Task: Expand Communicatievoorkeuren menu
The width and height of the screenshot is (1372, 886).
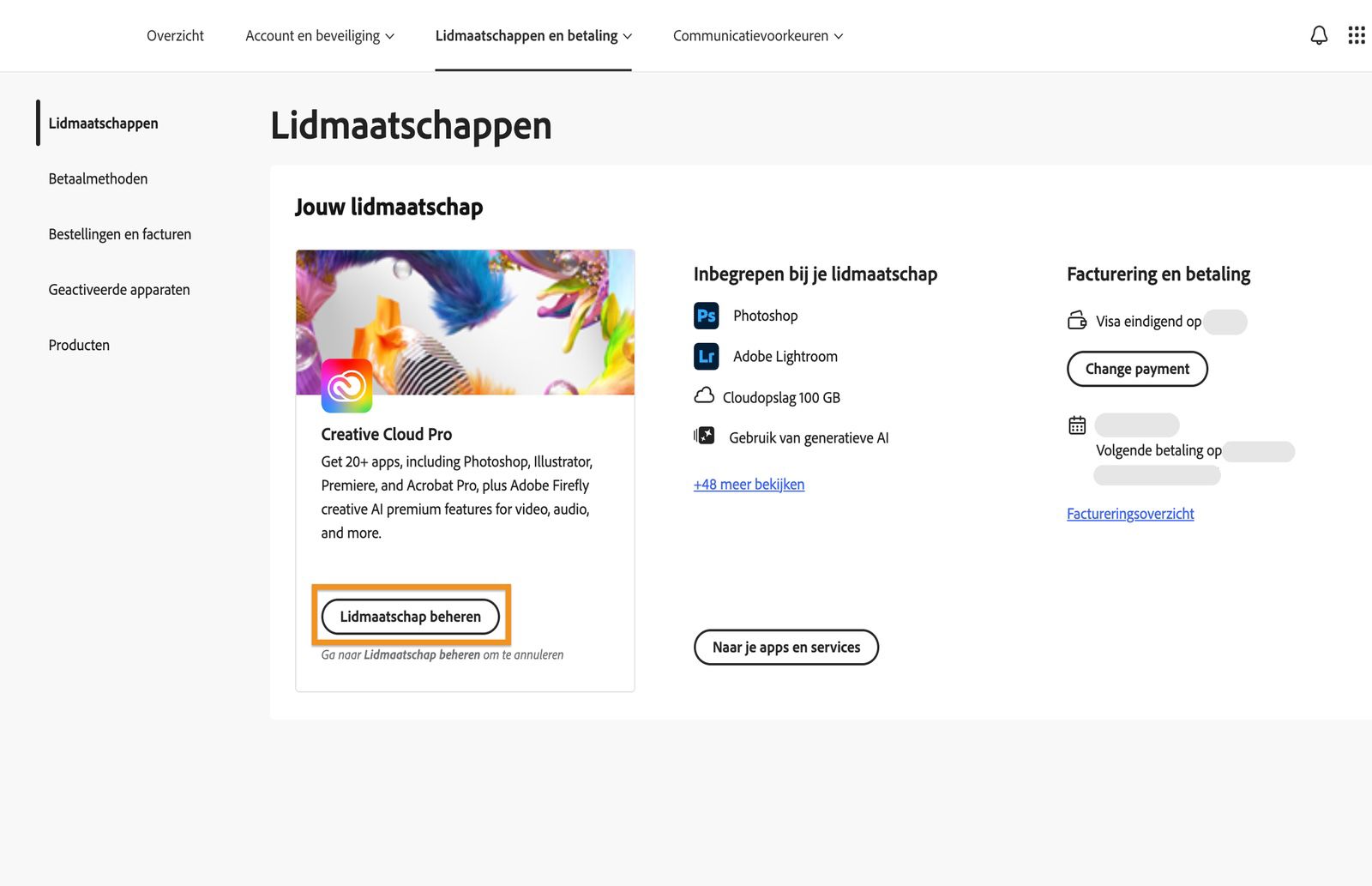Action: [758, 35]
